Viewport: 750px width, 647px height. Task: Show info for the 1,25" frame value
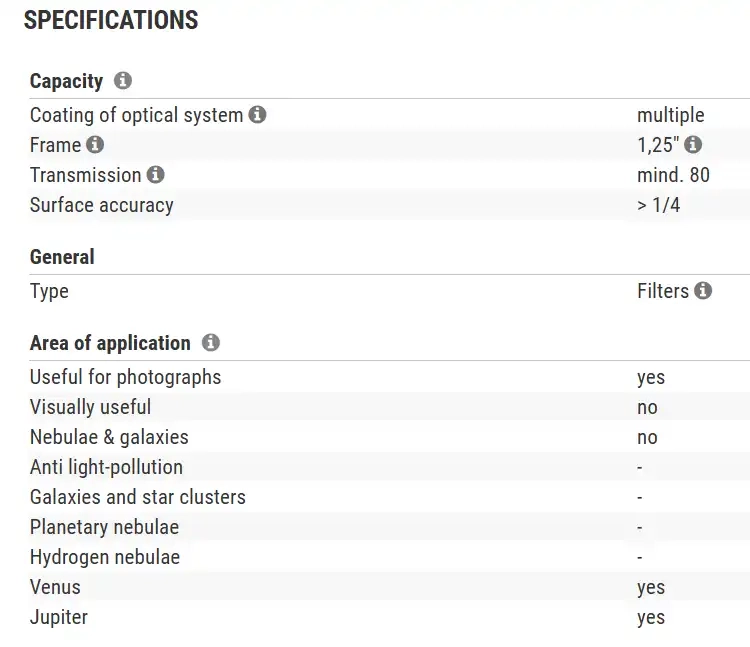pyautogui.click(x=693, y=145)
